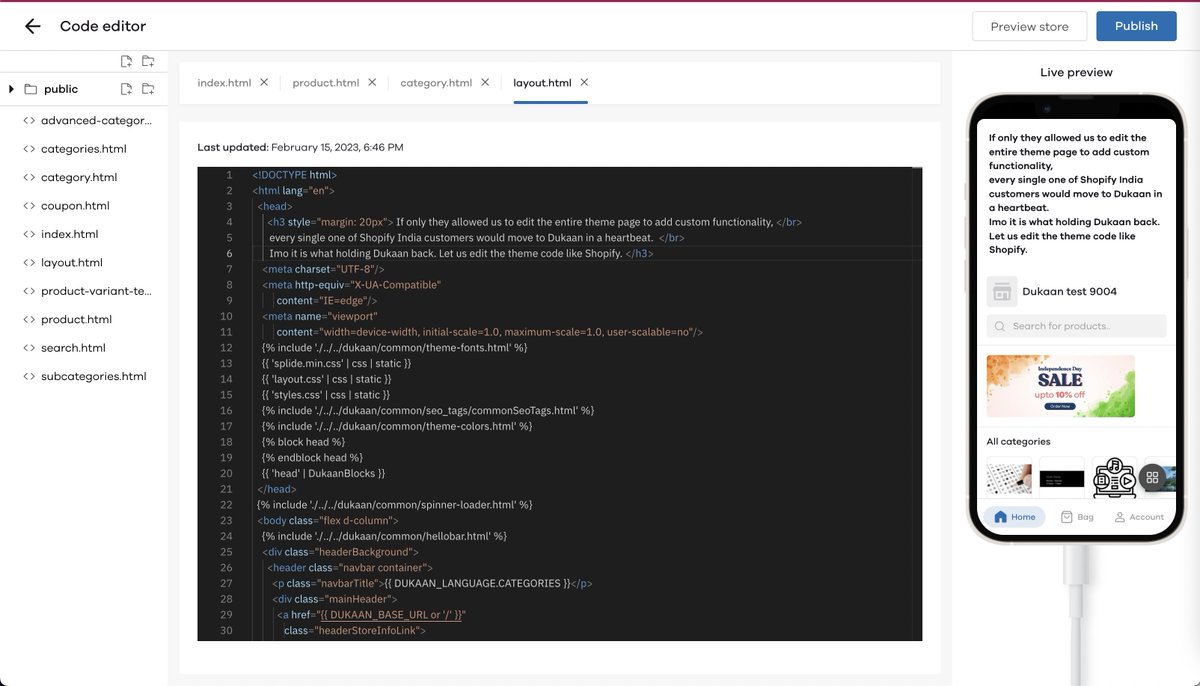Click the new file icon above the public folder
The image size is (1200, 686).
tap(126, 62)
